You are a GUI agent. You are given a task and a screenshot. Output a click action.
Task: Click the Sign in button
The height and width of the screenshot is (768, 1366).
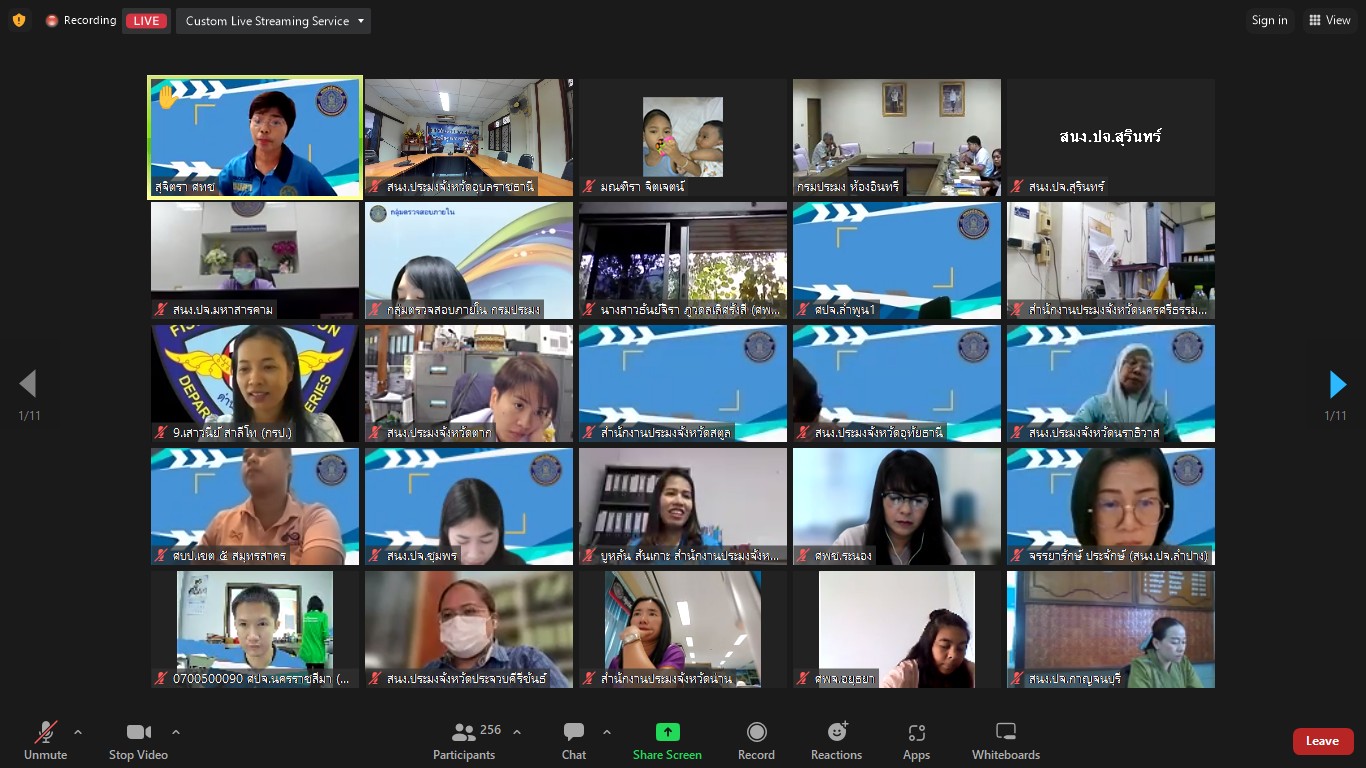click(x=1269, y=20)
